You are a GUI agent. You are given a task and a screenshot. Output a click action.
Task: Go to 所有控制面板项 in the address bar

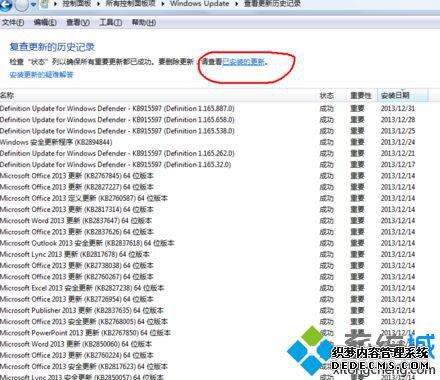[x=131, y=4]
